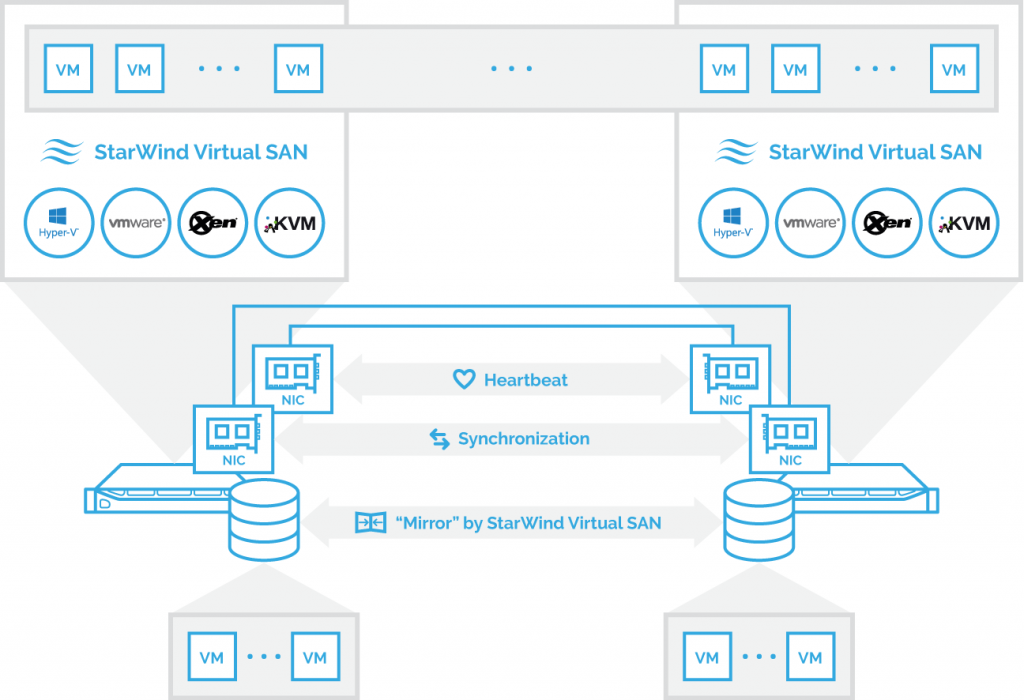1024x700 pixels.
Task: Click the first VM box under the right disk
Action: click(x=707, y=656)
